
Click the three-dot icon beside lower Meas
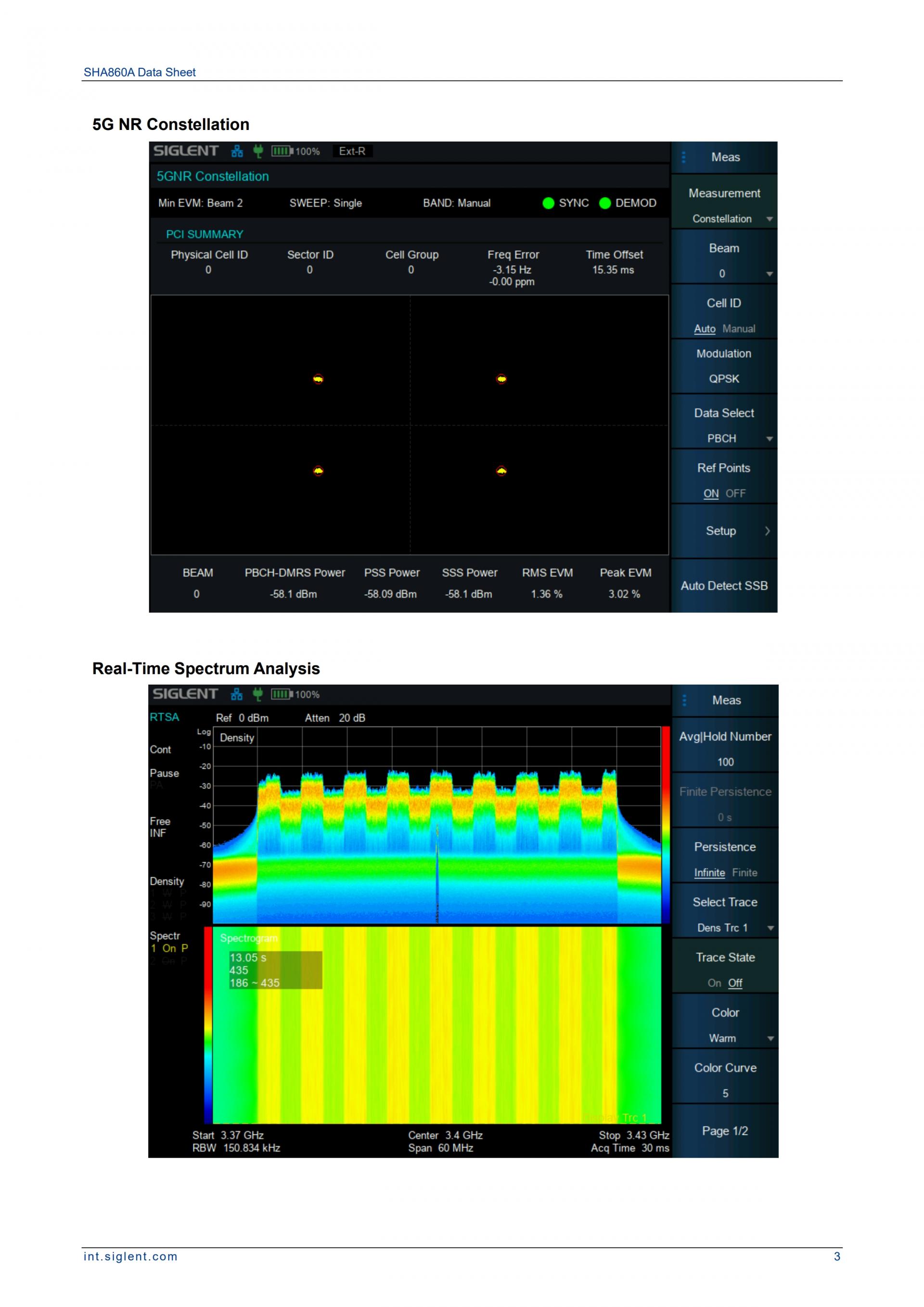684,700
